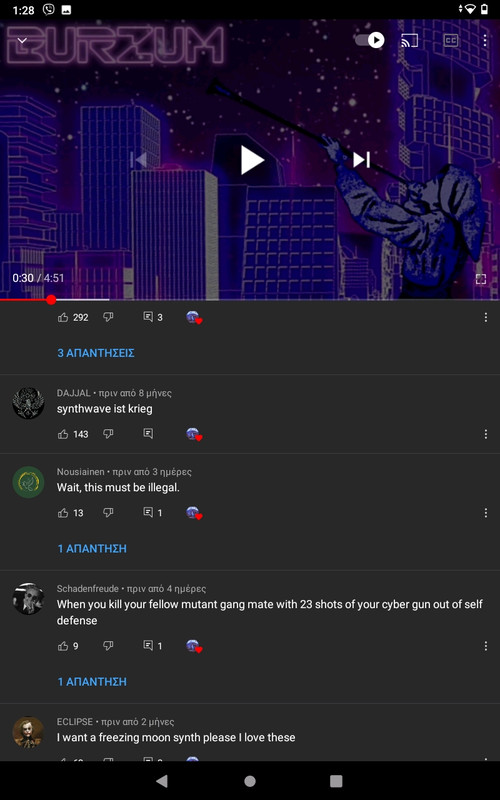This screenshot has width=500, height=800.
Task: Enter fullscreen mode
Action: tap(481, 279)
